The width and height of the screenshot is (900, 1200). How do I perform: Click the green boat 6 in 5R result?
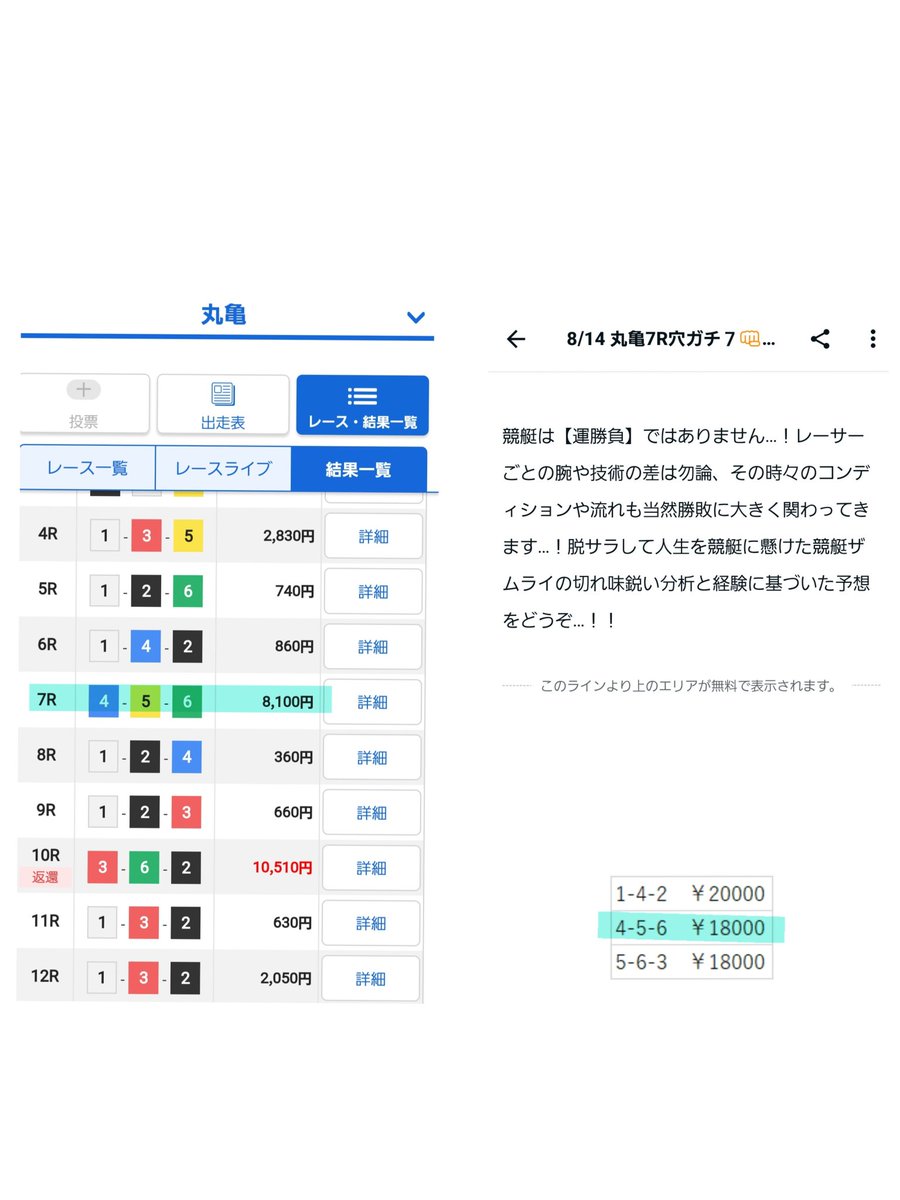click(187, 592)
